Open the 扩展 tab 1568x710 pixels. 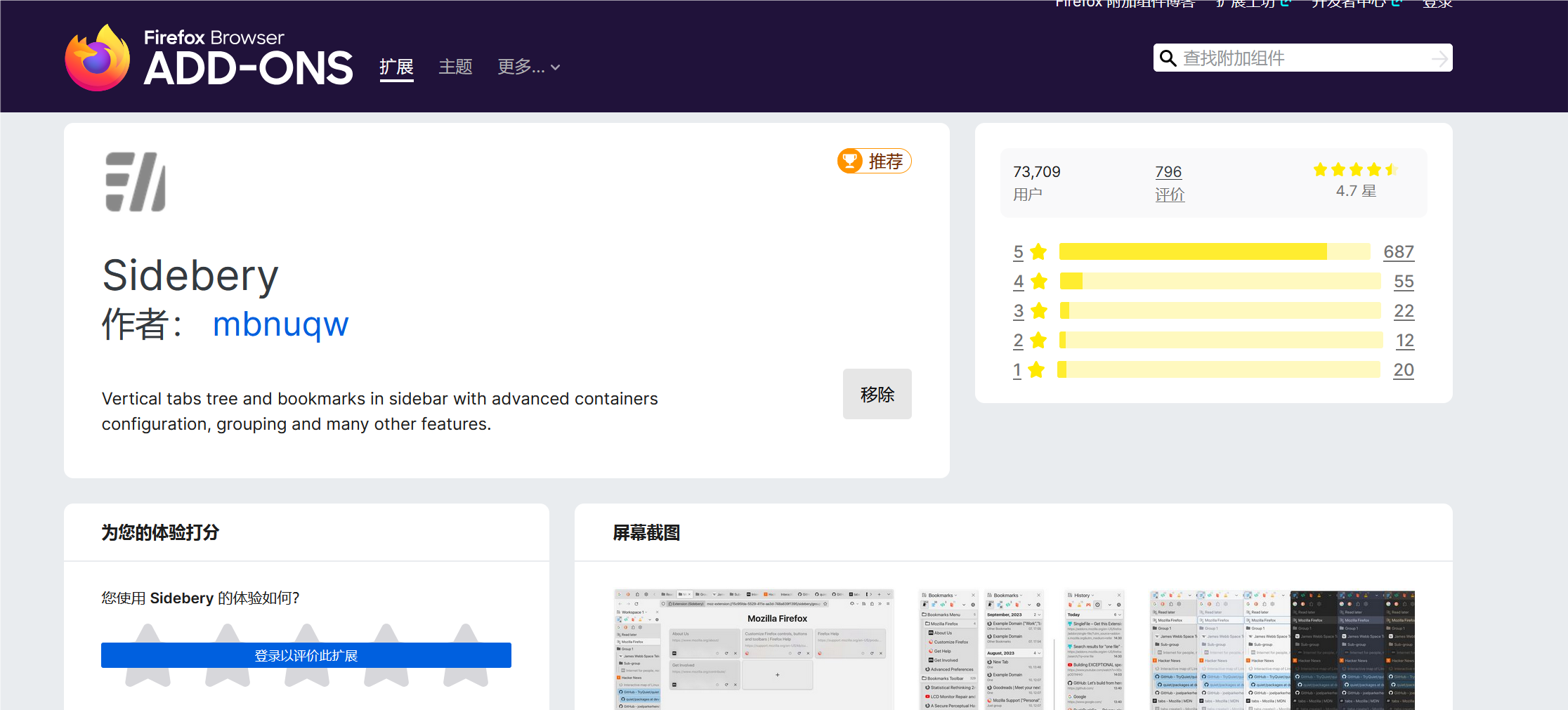pos(397,67)
